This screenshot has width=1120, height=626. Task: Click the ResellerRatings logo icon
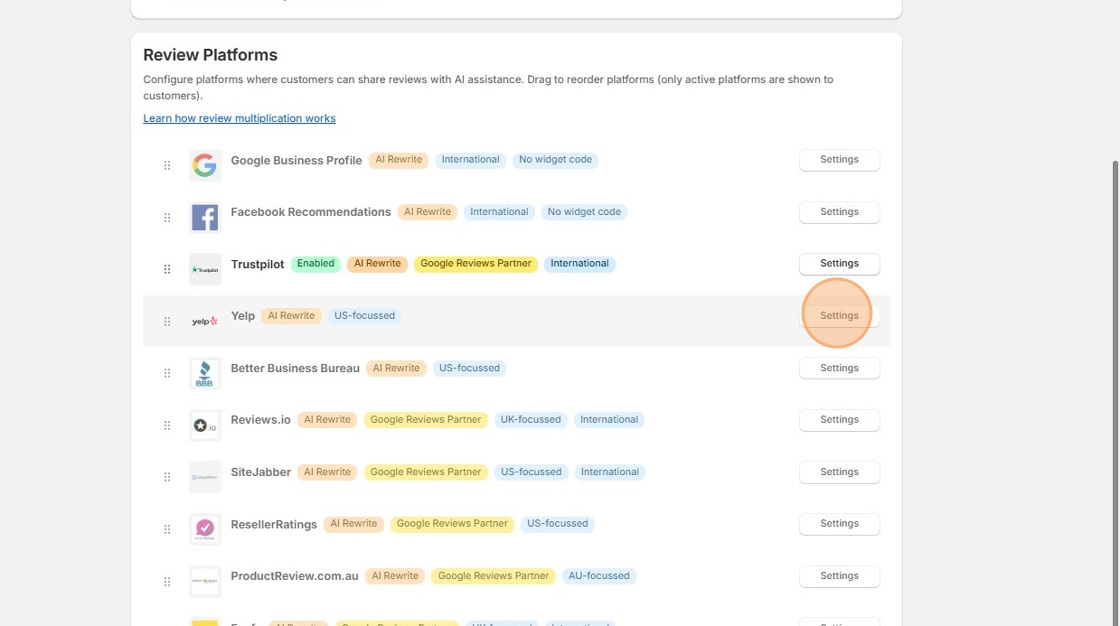[205, 529]
